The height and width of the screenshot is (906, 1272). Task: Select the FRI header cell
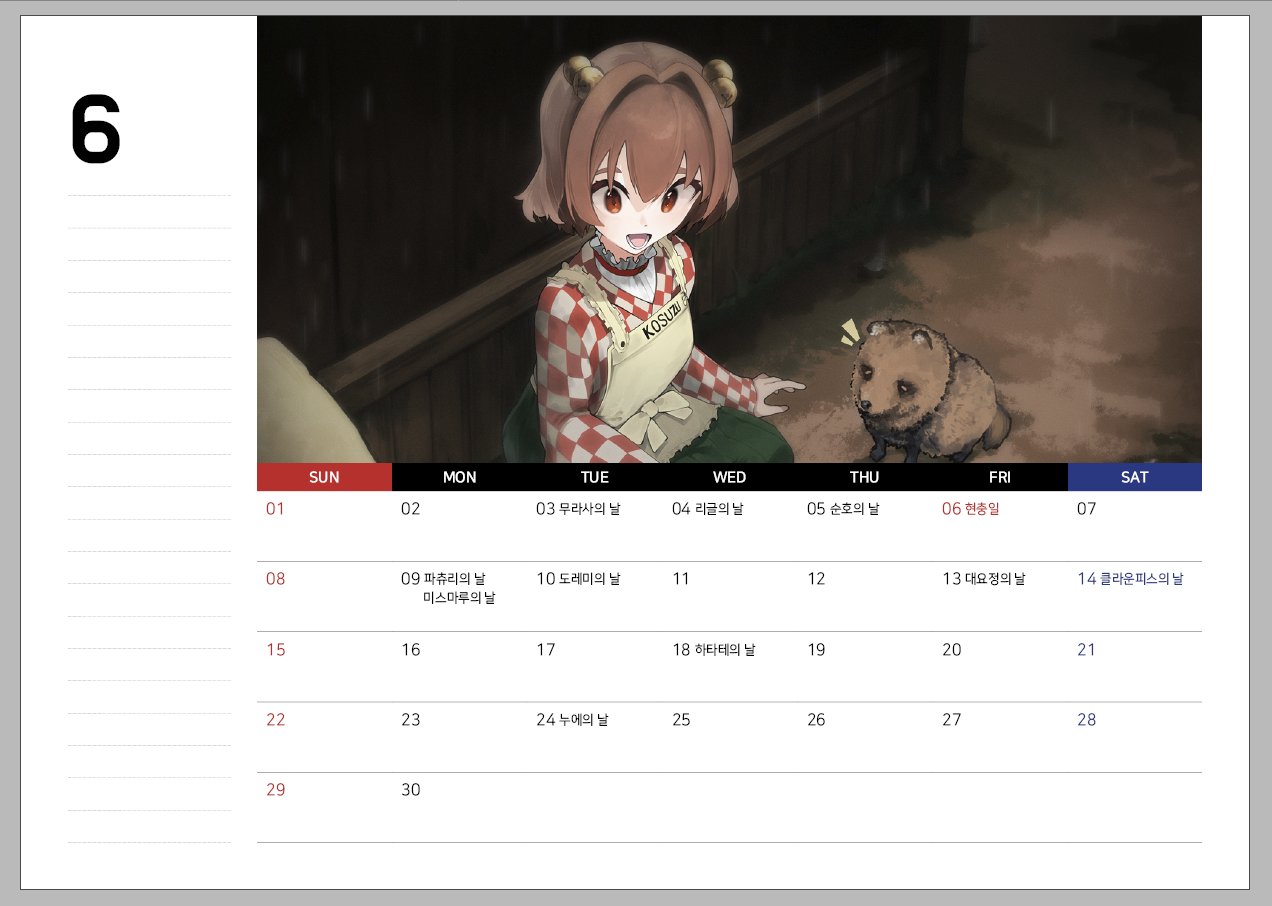(1000, 477)
